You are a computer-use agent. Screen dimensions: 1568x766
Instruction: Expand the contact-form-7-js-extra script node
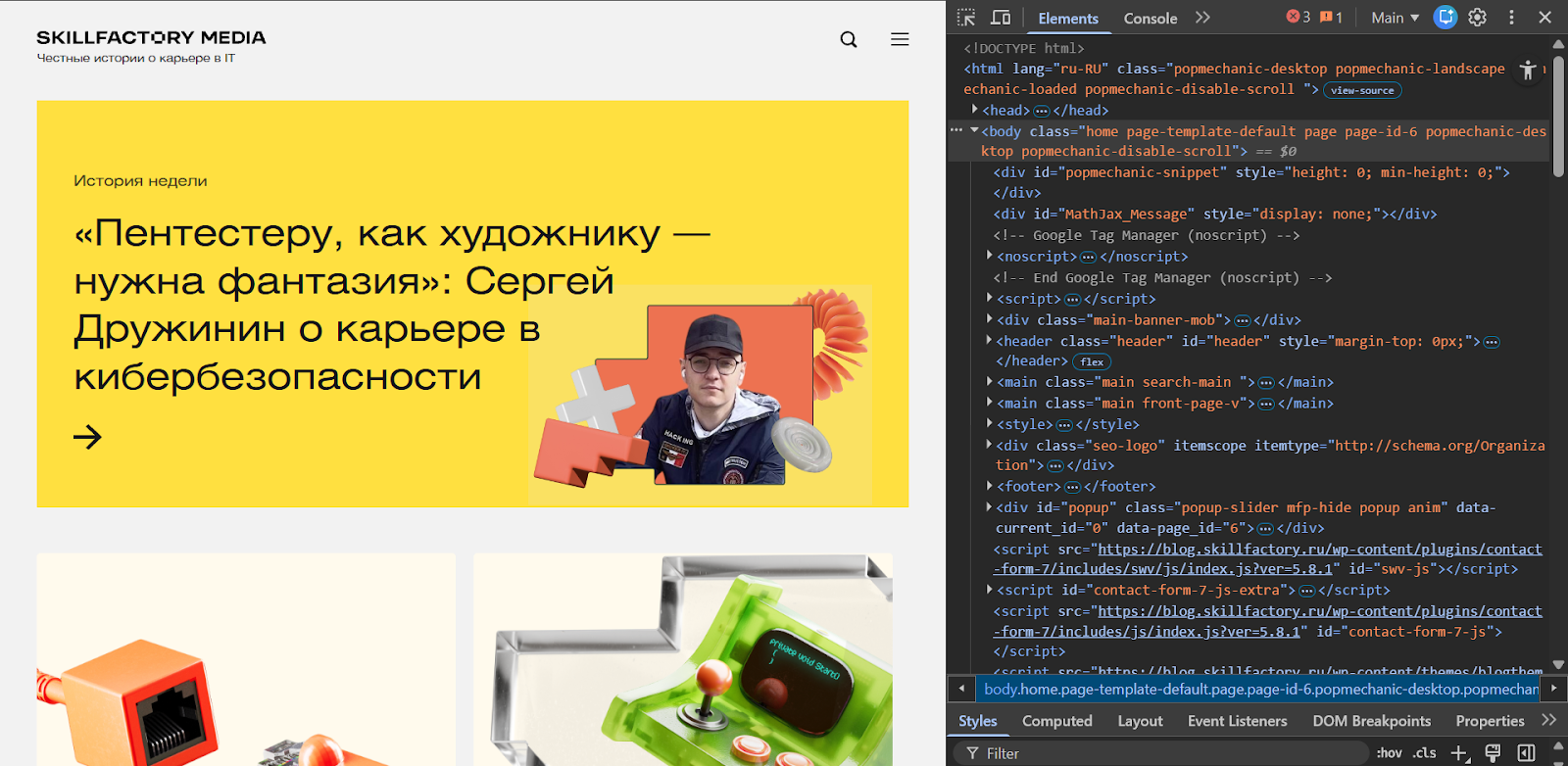[989, 590]
